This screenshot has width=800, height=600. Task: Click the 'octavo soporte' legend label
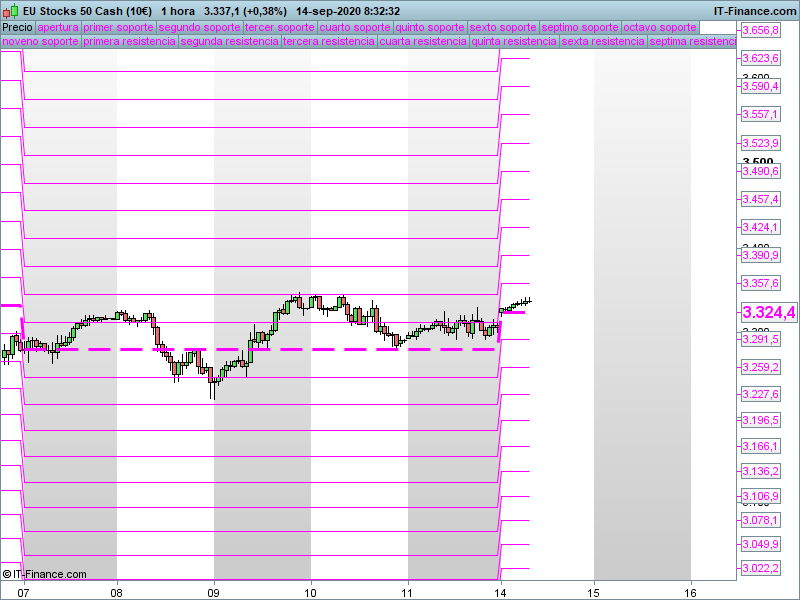(x=659, y=27)
